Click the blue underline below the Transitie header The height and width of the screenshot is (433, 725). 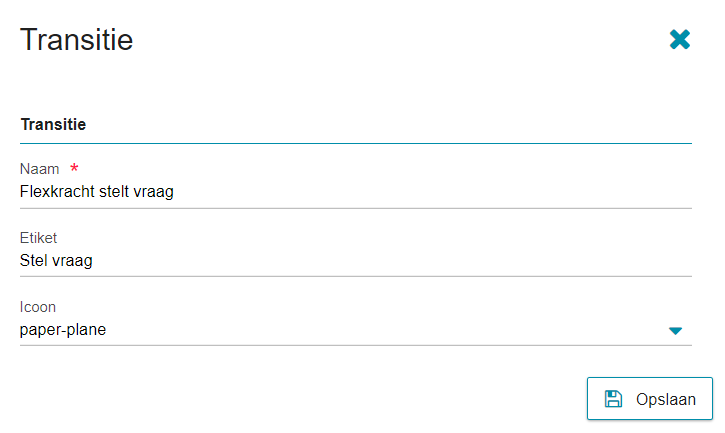(356, 143)
